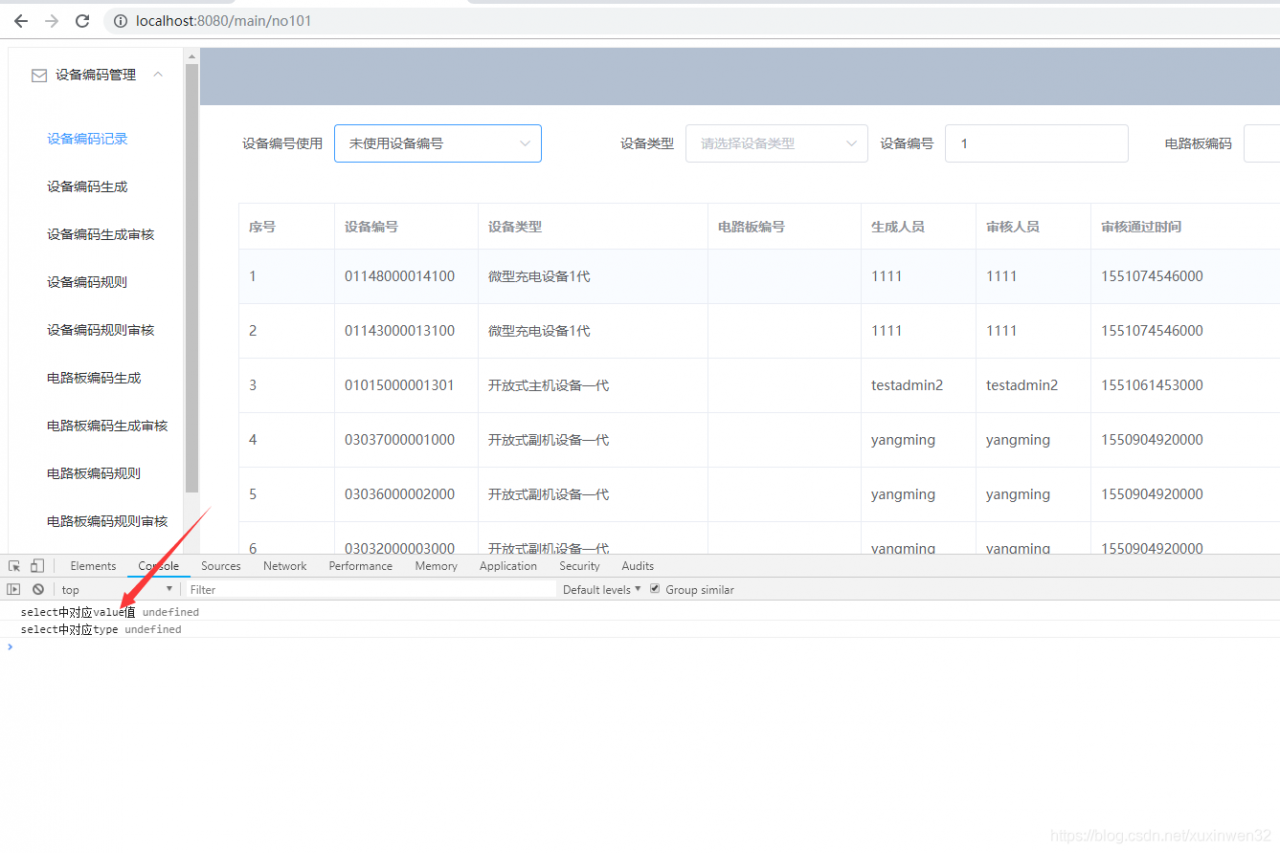
Task: Toggle the Group similar checkbox
Action: (655, 589)
